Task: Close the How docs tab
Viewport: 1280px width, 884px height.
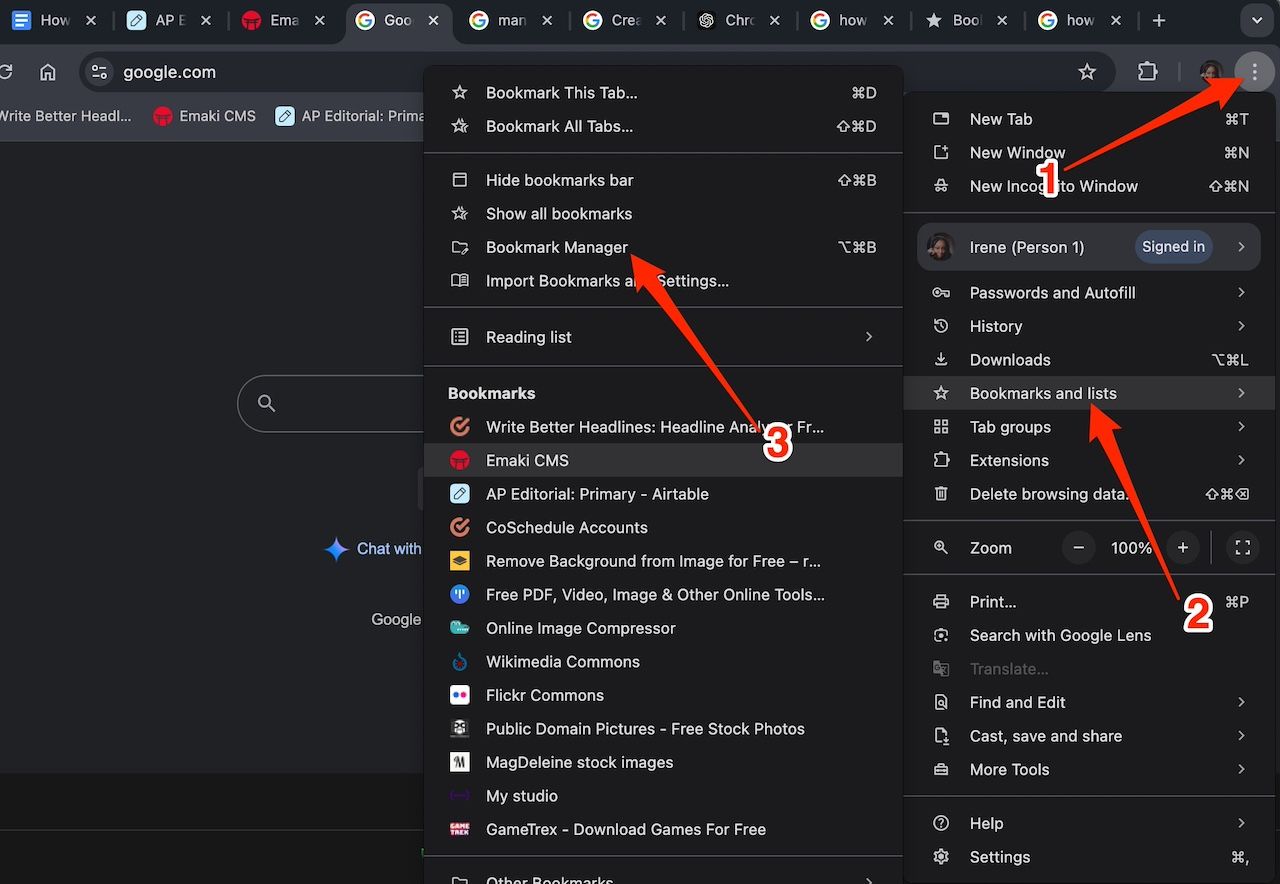Action: (91, 20)
